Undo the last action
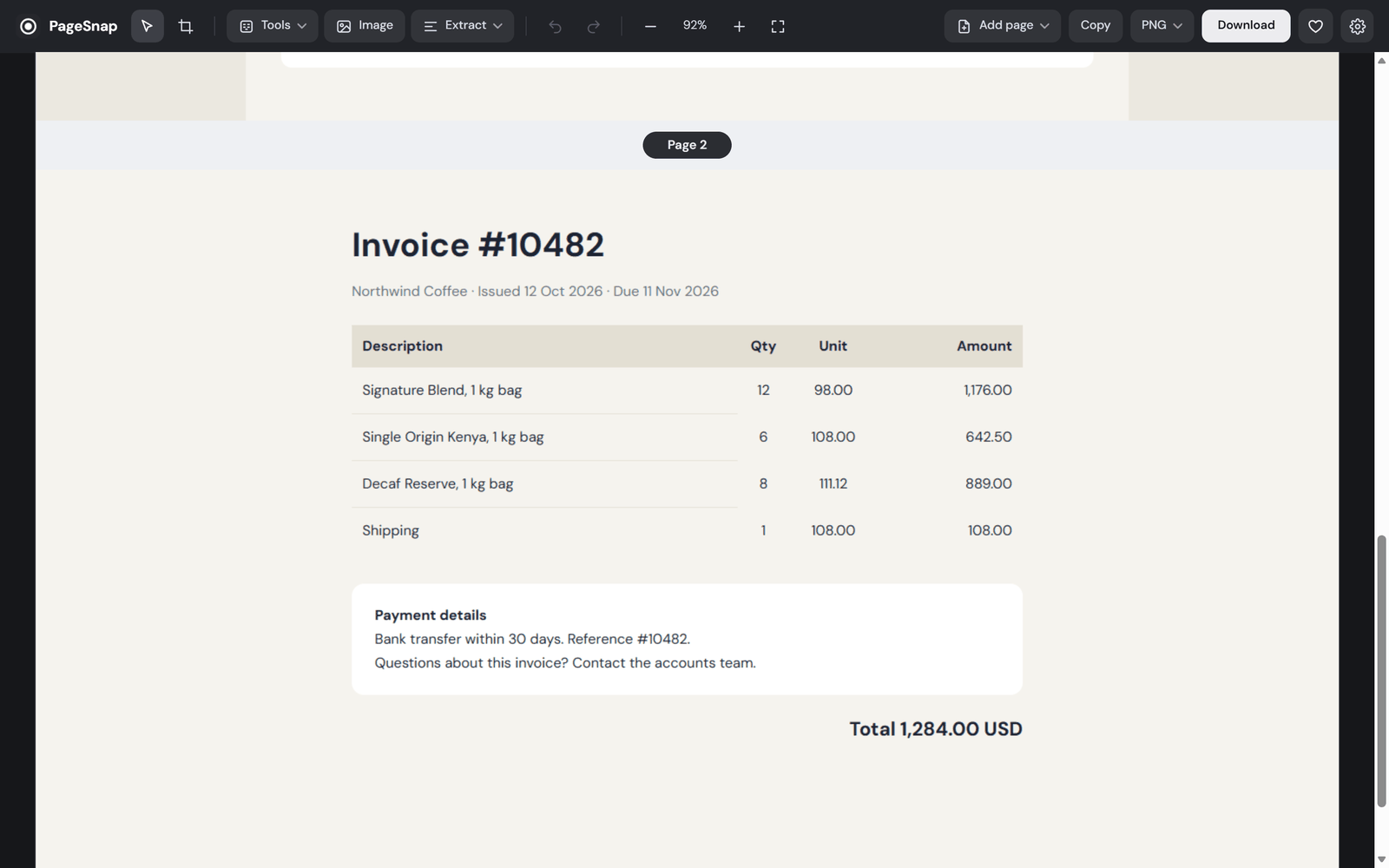1389x868 pixels. (555, 26)
